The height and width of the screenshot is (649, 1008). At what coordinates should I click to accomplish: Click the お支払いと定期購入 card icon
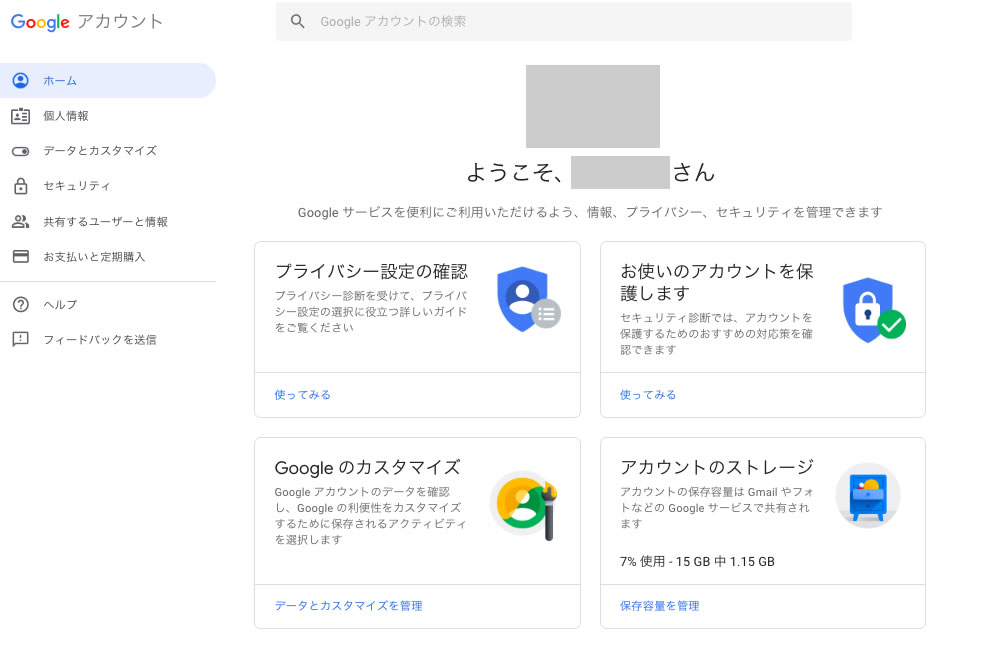20,256
